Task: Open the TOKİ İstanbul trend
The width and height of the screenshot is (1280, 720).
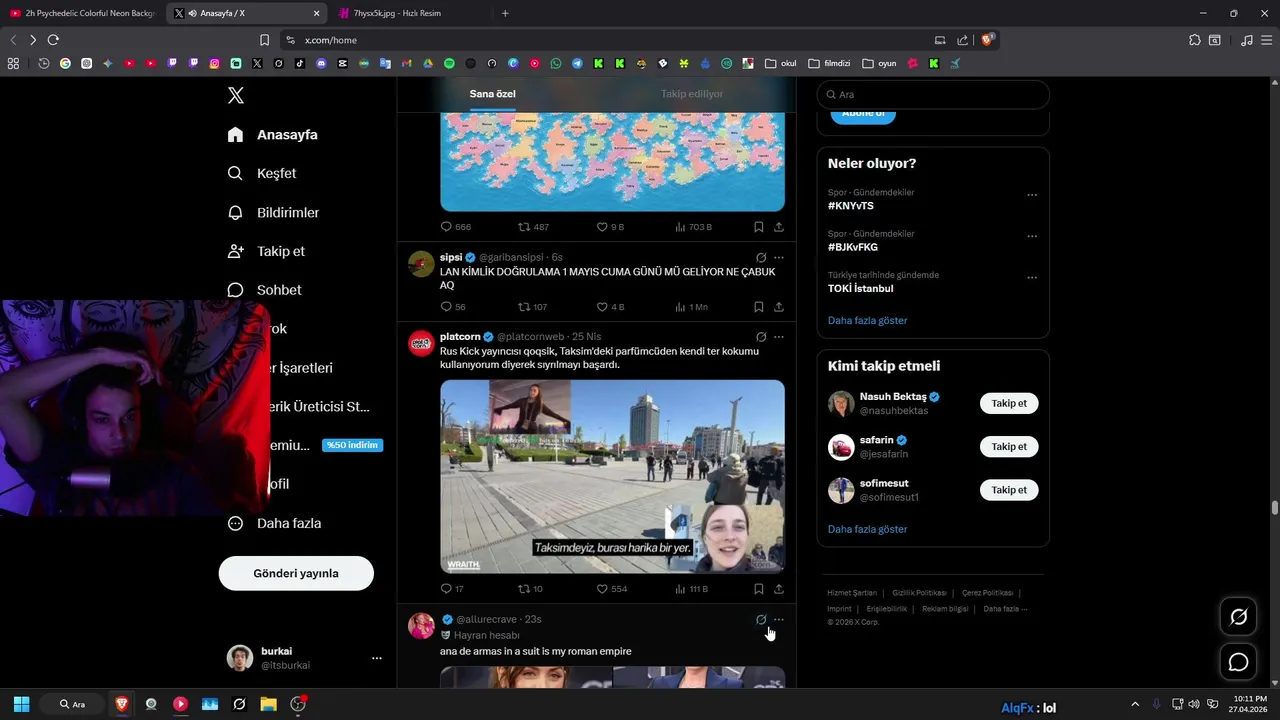Action: coord(860,288)
